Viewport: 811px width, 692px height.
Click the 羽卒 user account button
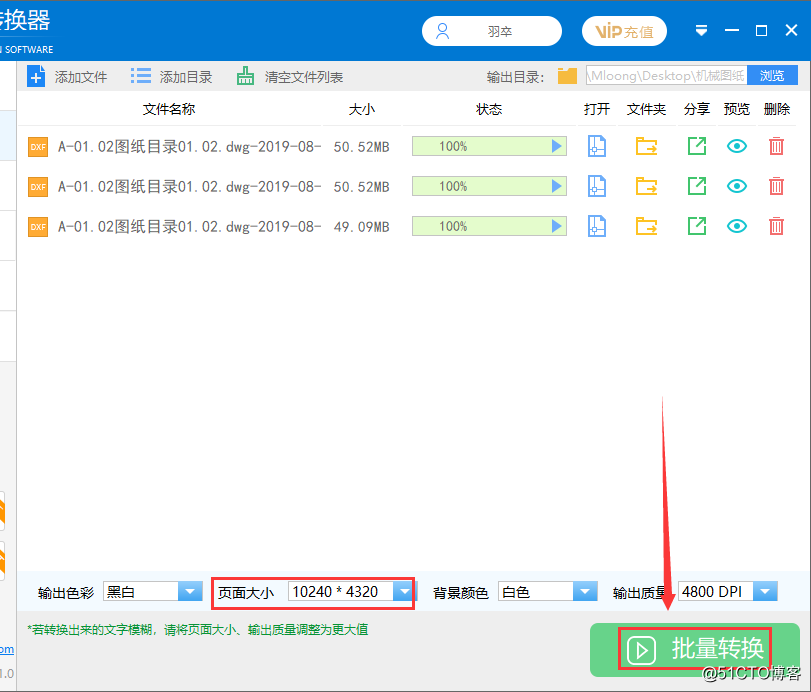coord(492,31)
